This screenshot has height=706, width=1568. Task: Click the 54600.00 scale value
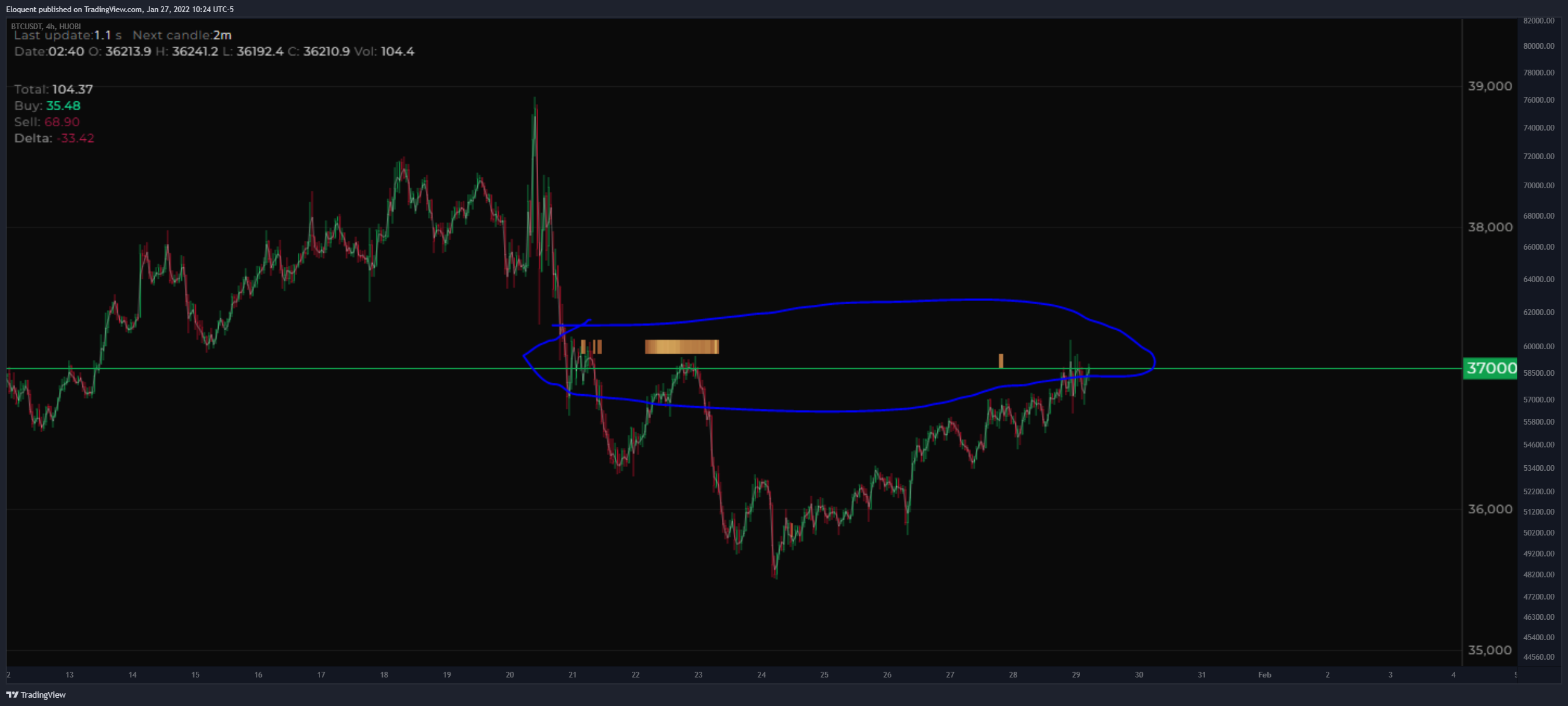click(1539, 445)
